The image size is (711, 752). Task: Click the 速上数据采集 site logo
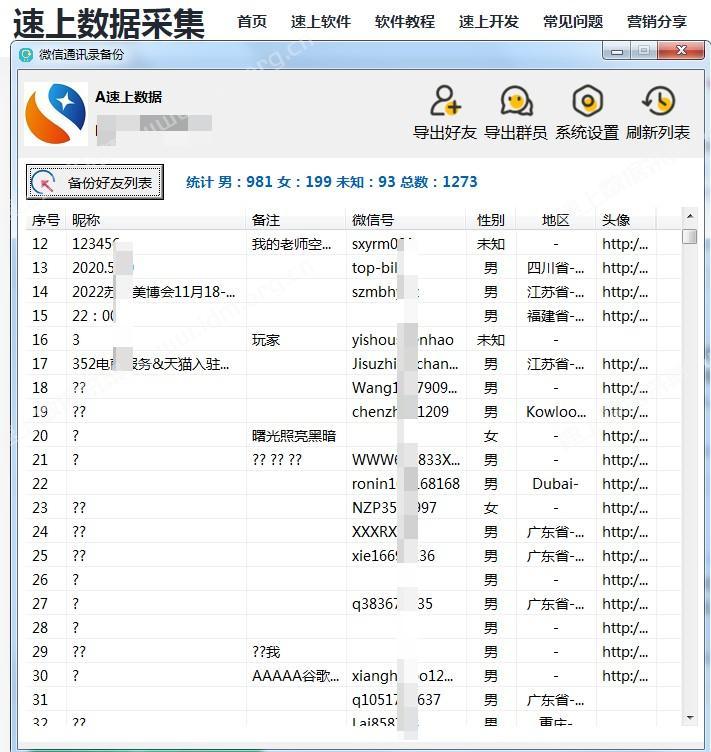pos(109,23)
